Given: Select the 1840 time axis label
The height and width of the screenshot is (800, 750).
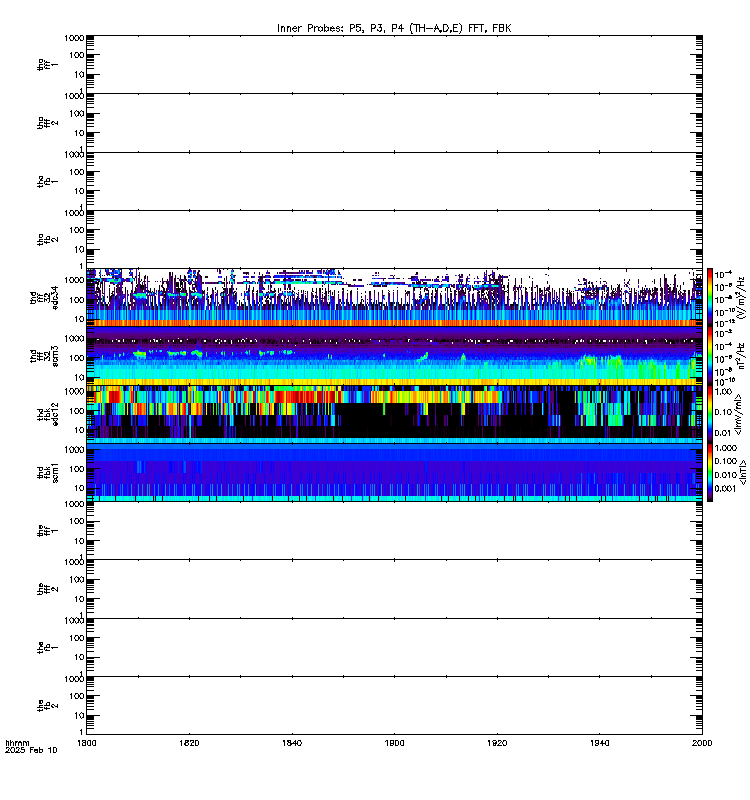Looking at the screenshot, I should coord(292,743).
